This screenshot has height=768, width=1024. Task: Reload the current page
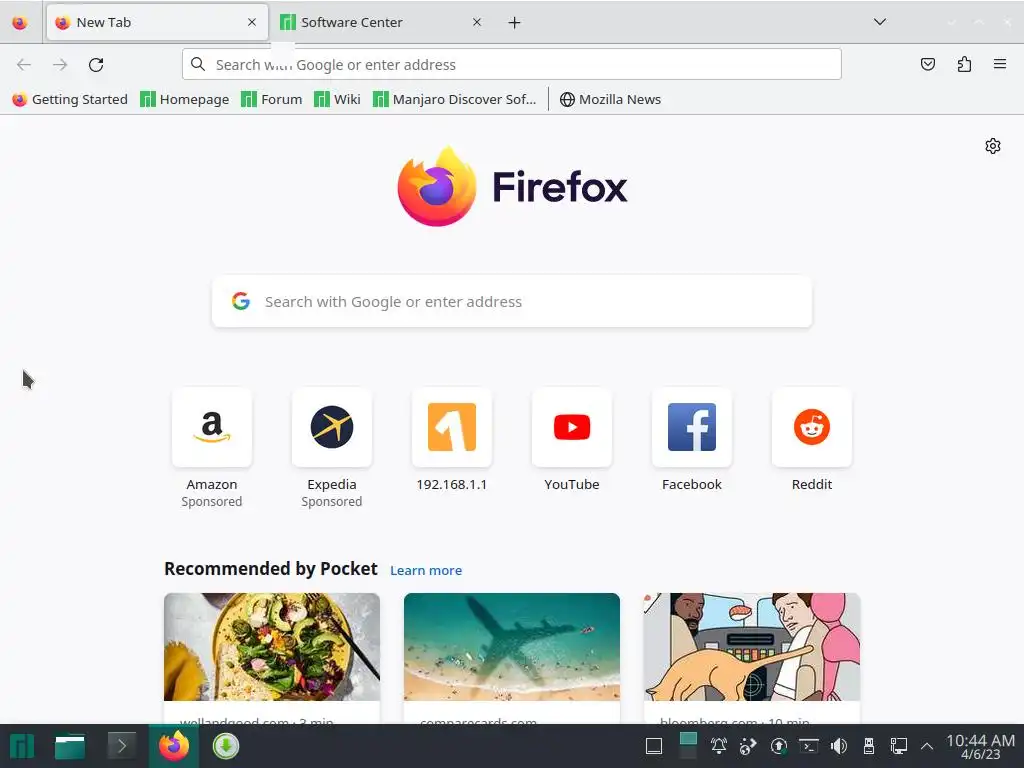96,65
